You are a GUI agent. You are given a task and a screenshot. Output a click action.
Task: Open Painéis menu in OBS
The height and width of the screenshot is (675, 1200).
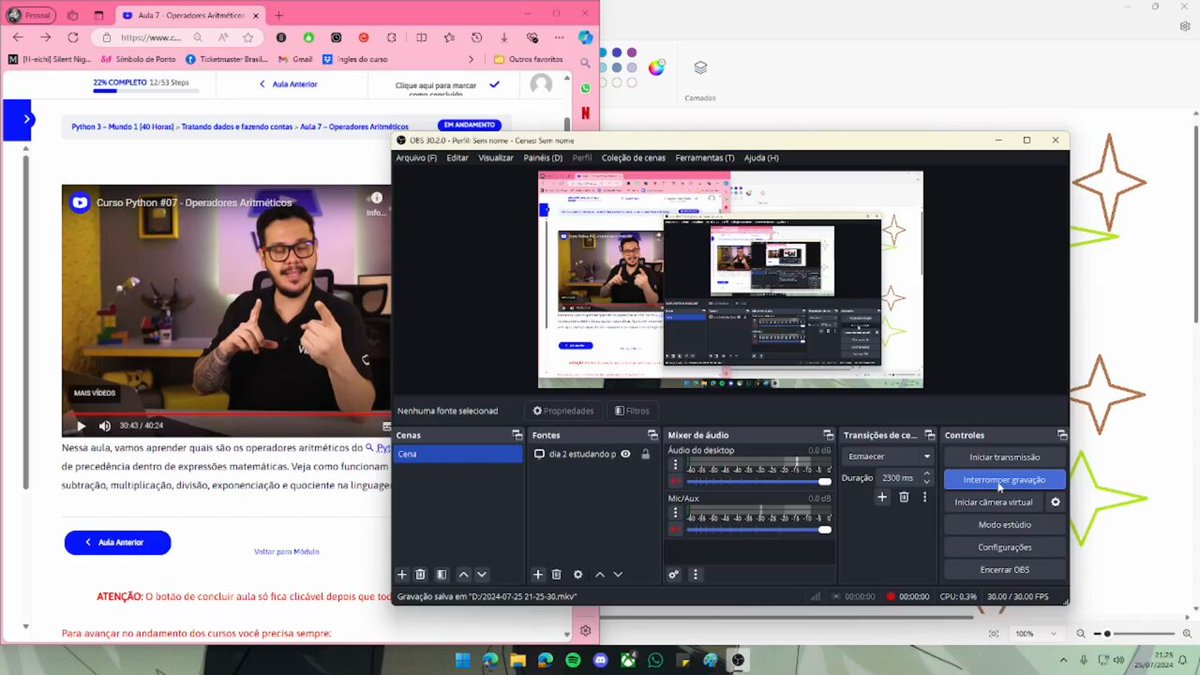tap(543, 158)
